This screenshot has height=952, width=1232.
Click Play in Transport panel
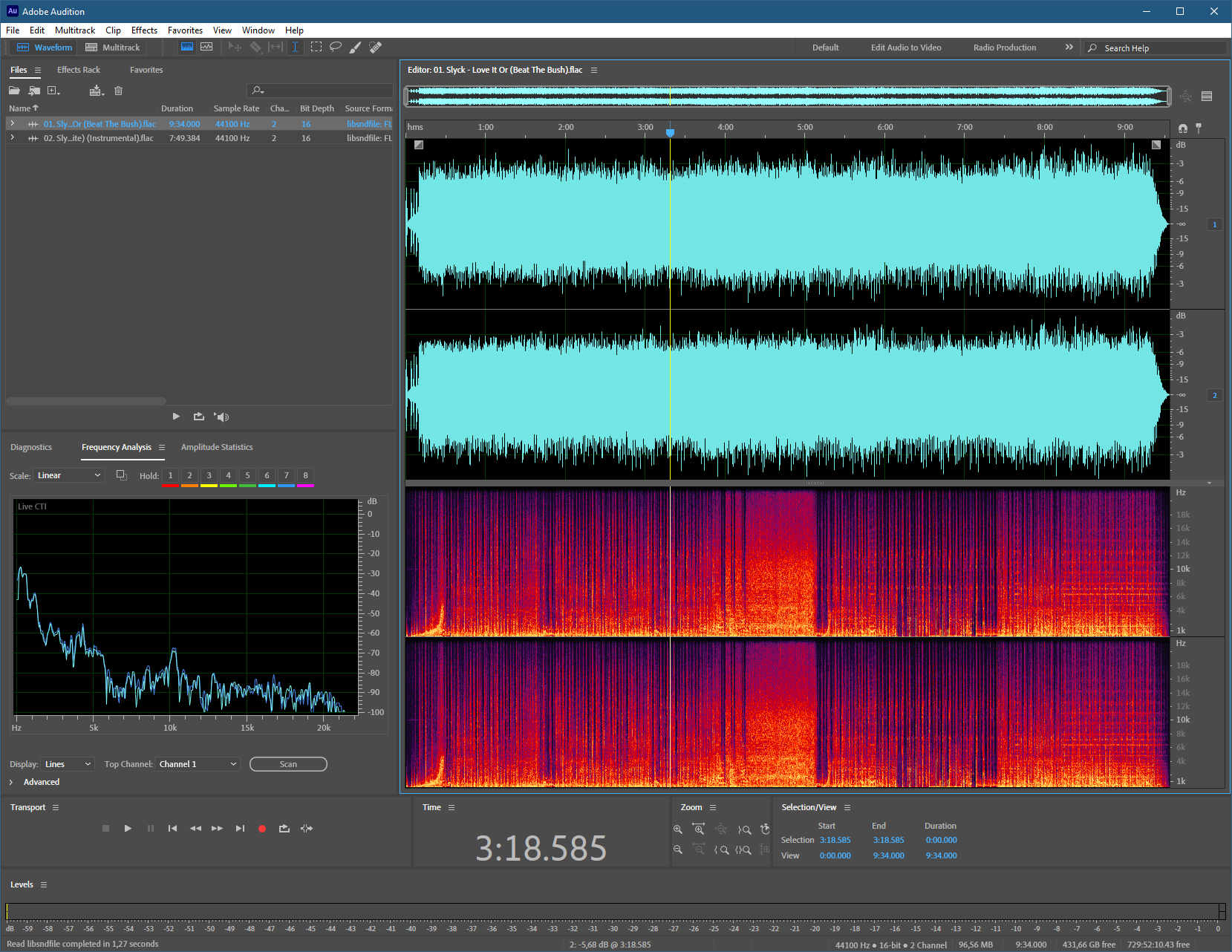(128, 828)
